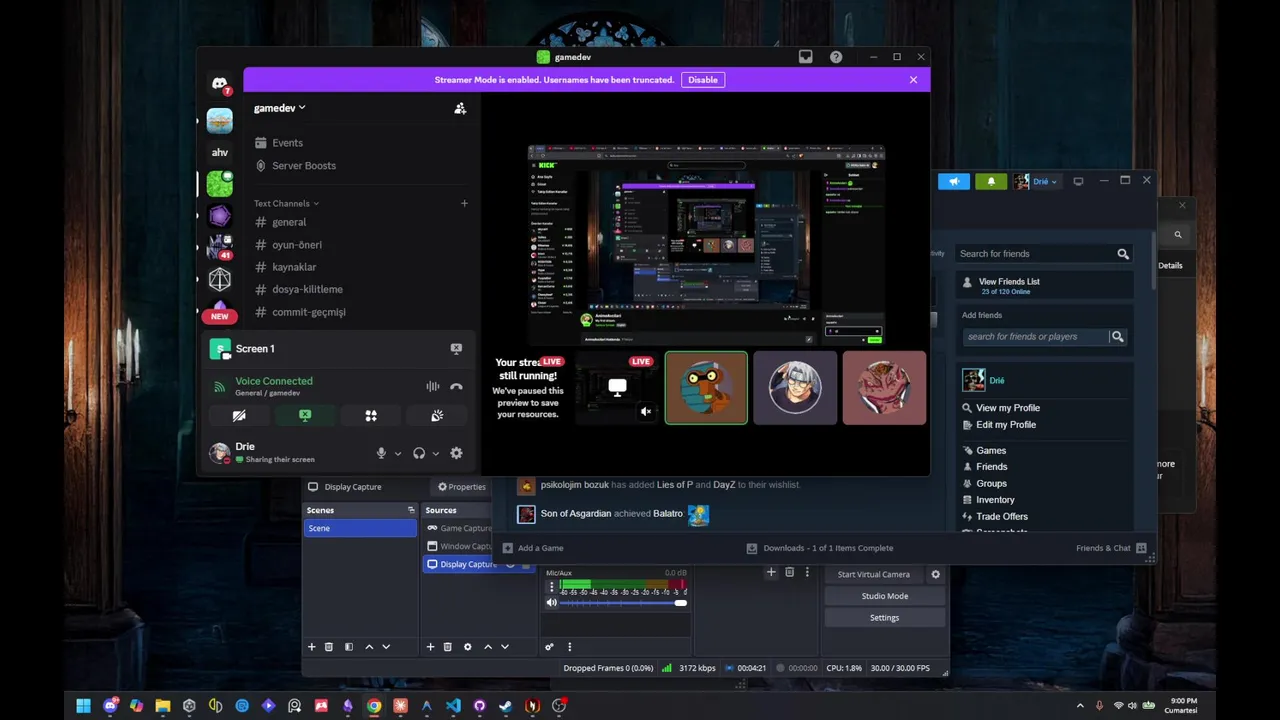Select the grey-haired avatar participant tile
Viewport: 1280px width, 720px height.
click(795, 388)
